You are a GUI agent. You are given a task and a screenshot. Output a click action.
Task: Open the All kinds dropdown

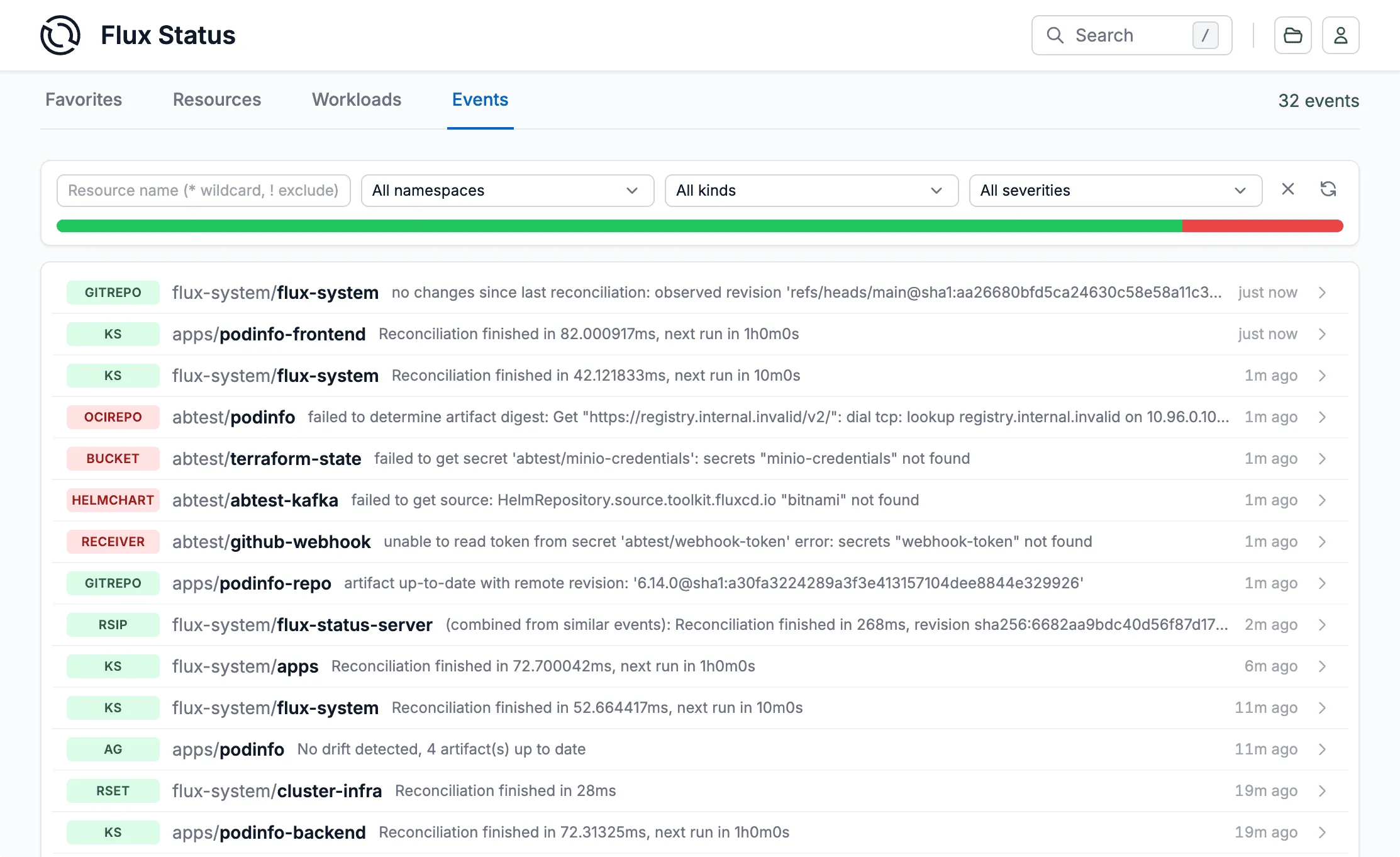(811, 191)
